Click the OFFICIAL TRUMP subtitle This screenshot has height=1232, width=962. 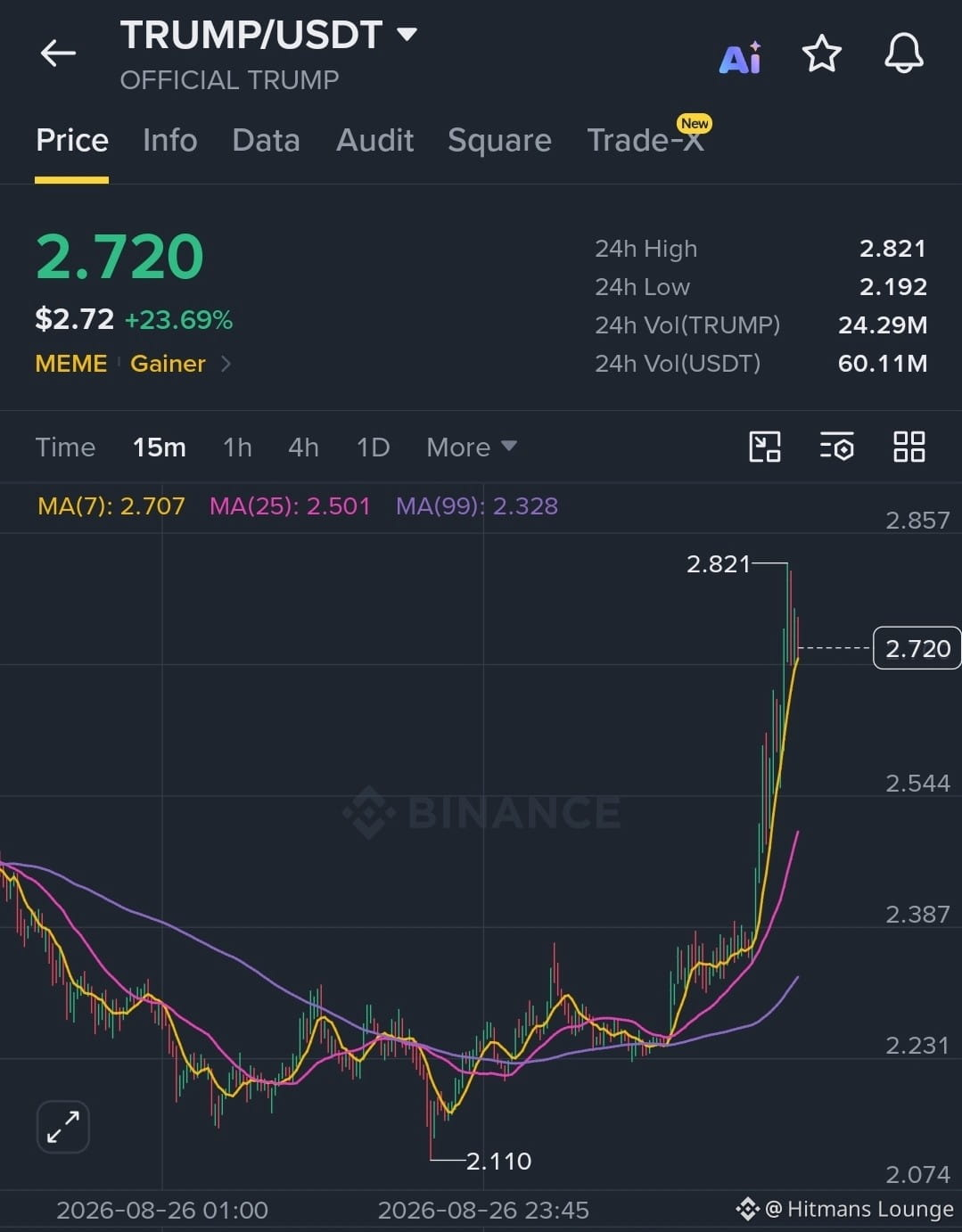[229, 80]
